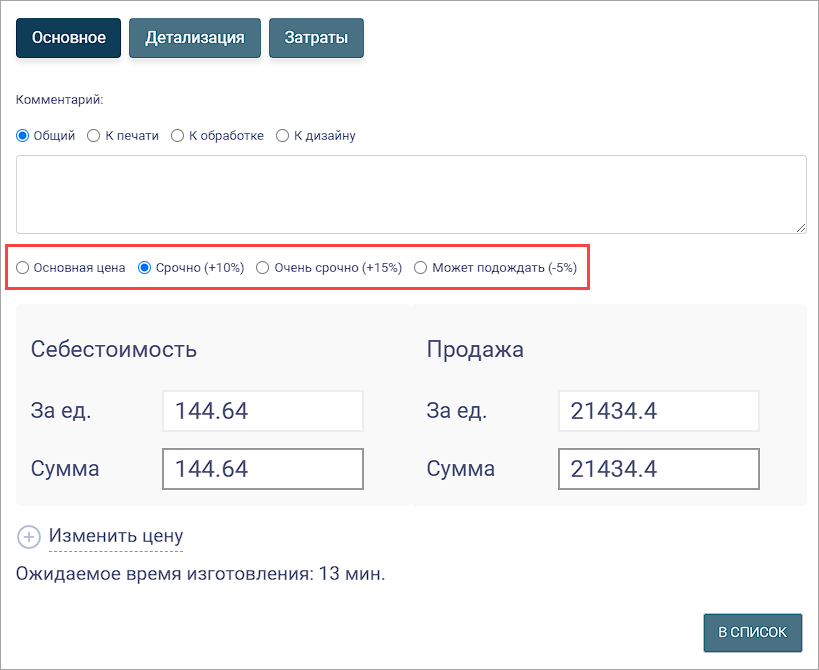Select the Основная цена pricing option
Screen dimensions: 819x670
(22, 268)
